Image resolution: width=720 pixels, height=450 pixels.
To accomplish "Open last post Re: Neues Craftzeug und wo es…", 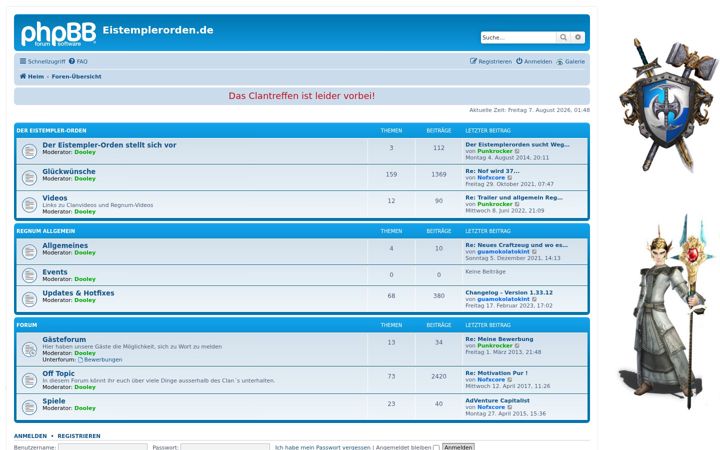I will click(x=517, y=245).
